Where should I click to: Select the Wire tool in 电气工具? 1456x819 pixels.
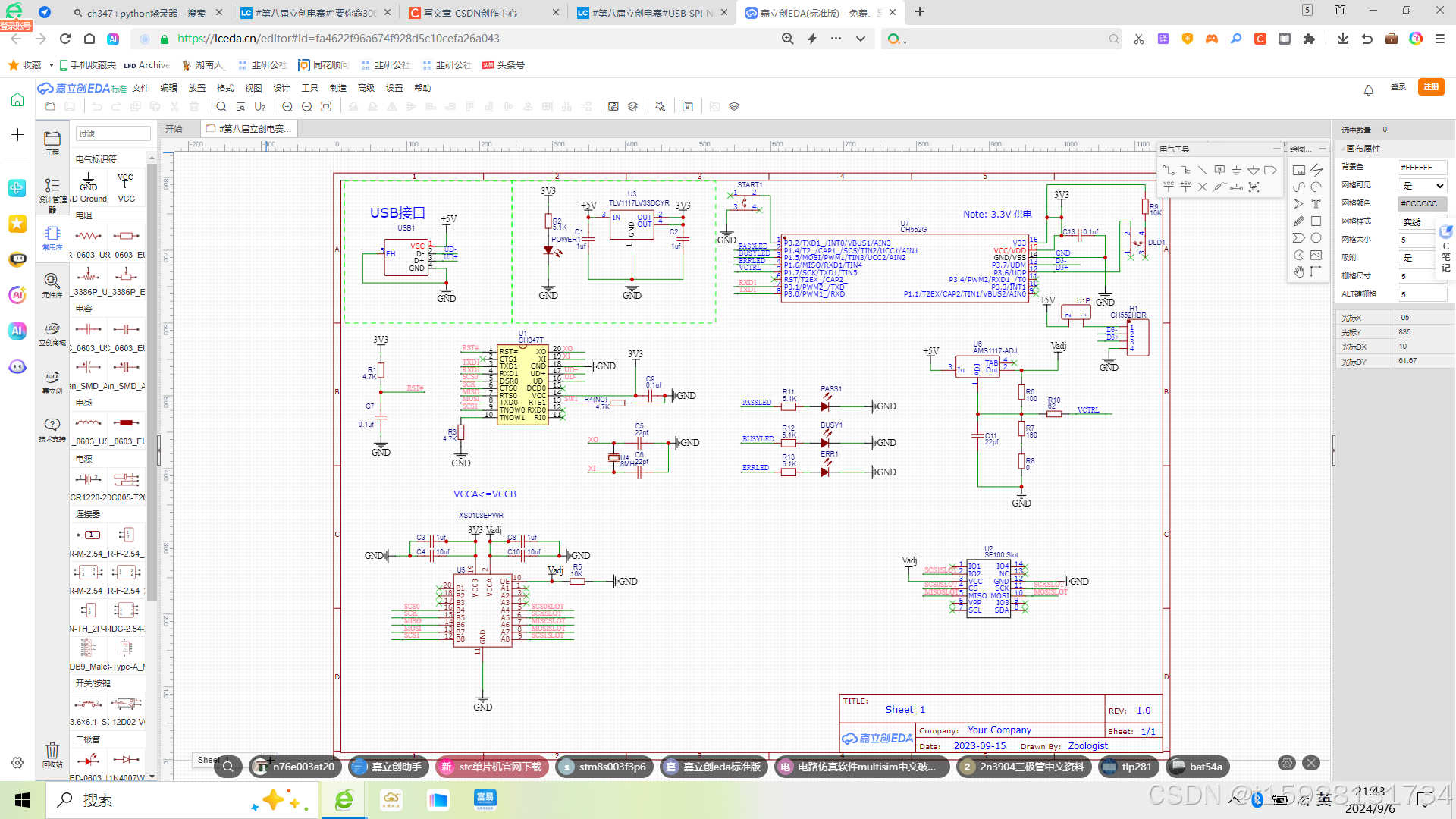1169,170
